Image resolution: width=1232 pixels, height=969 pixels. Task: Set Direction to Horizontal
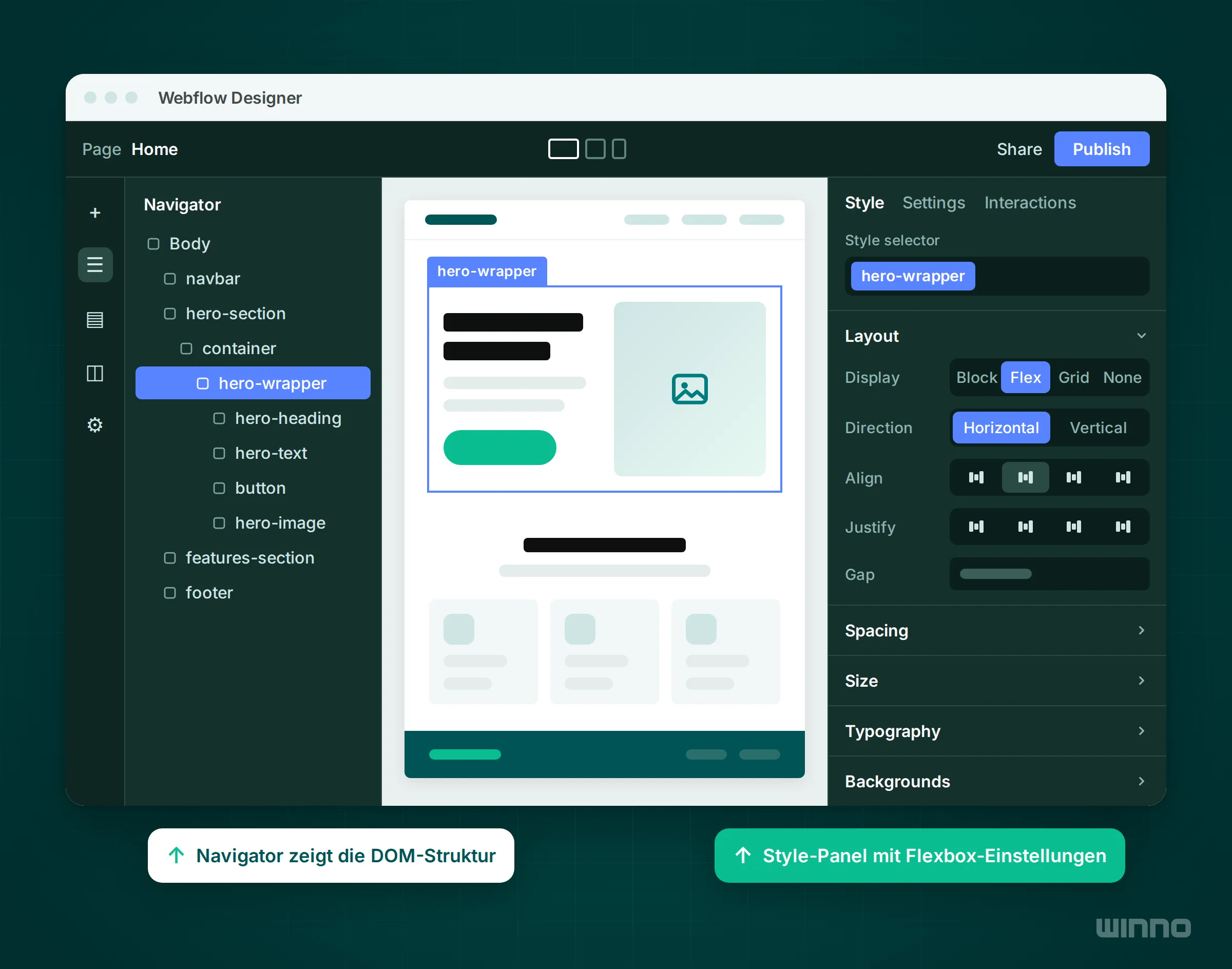coord(1001,427)
